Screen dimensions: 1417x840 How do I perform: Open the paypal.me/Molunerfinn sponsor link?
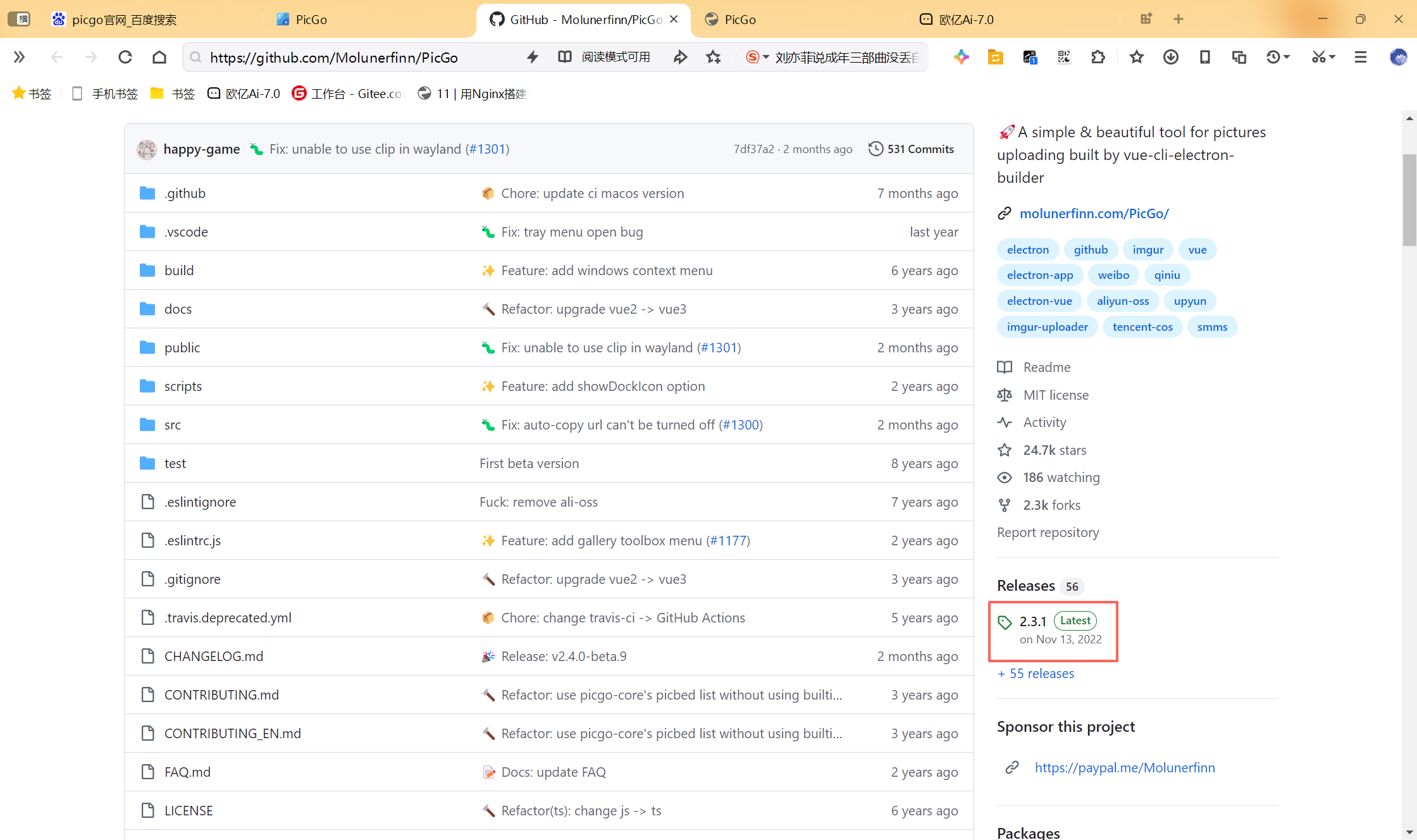click(x=1125, y=767)
